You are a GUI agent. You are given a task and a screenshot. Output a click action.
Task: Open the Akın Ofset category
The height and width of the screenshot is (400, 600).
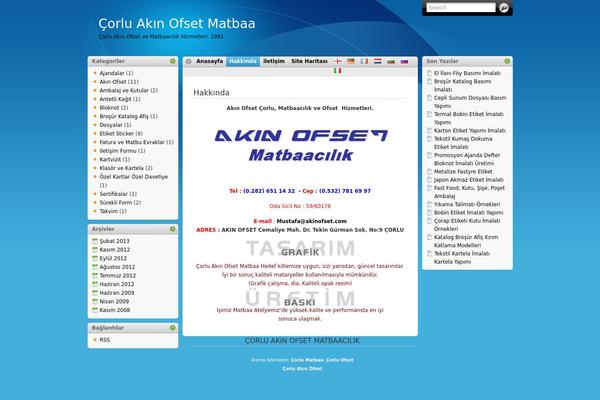(x=113, y=82)
